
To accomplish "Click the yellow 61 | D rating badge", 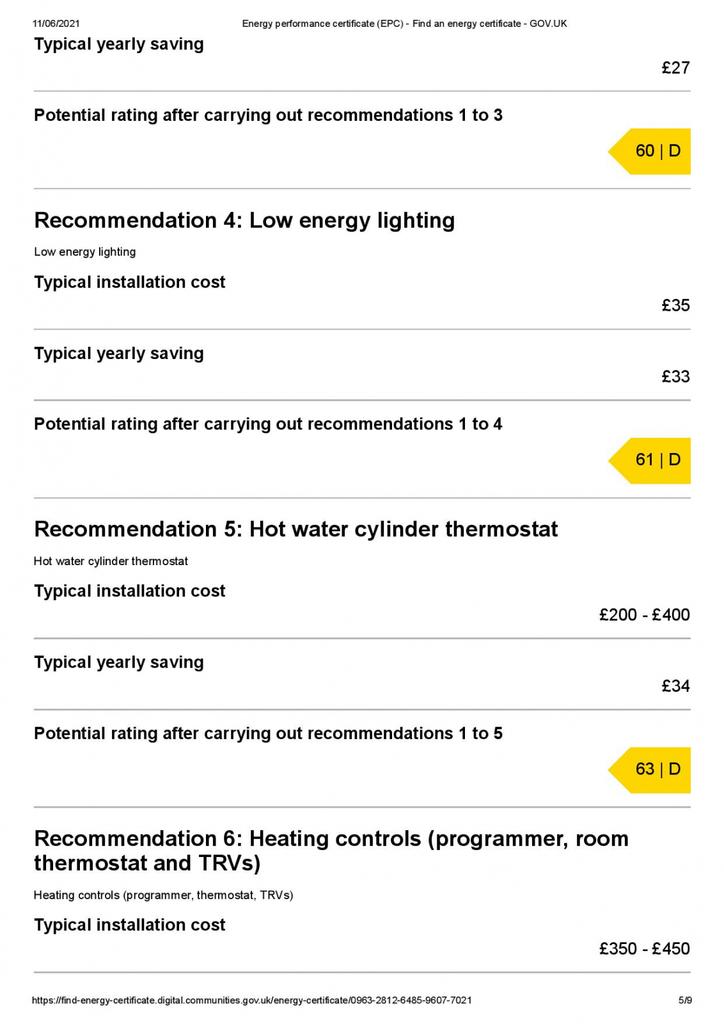I will [x=650, y=460].
